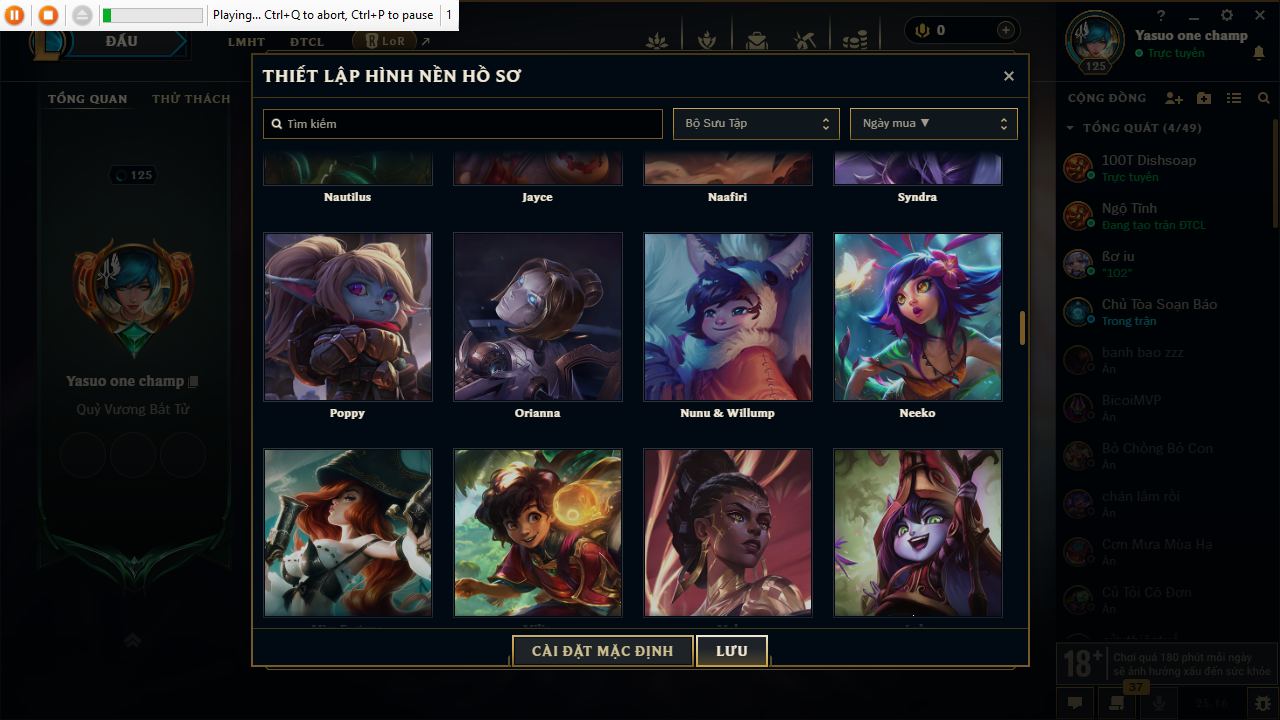Viewport: 1280px width, 720px height.
Task: Open the new friend folder icon
Action: click(1204, 98)
